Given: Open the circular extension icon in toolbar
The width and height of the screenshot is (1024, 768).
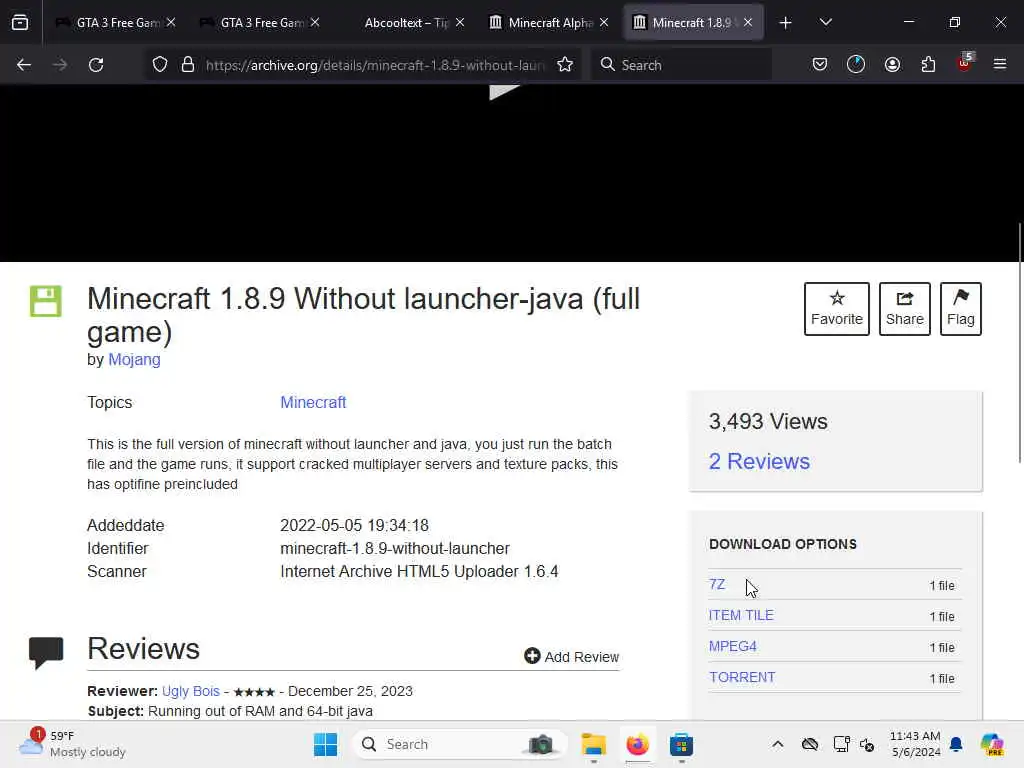Looking at the screenshot, I should [856, 65].
